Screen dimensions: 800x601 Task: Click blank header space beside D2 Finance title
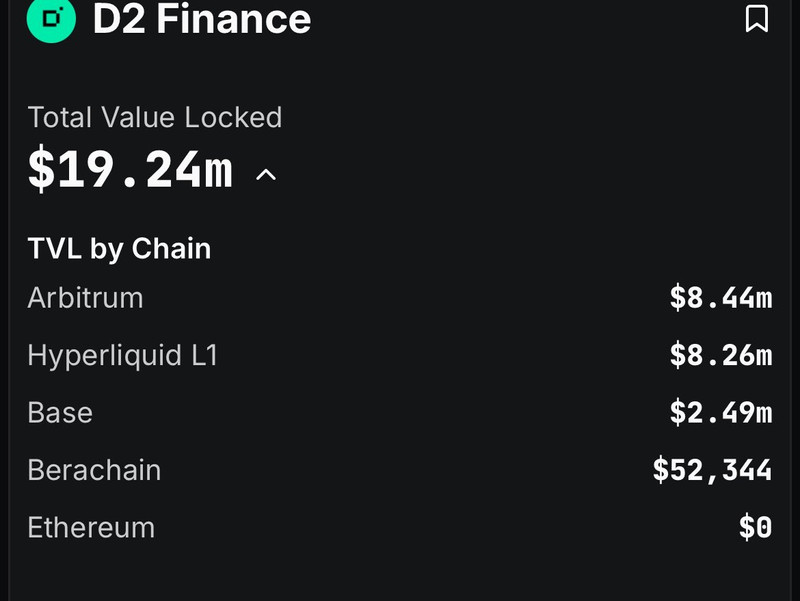click(520, 19)
